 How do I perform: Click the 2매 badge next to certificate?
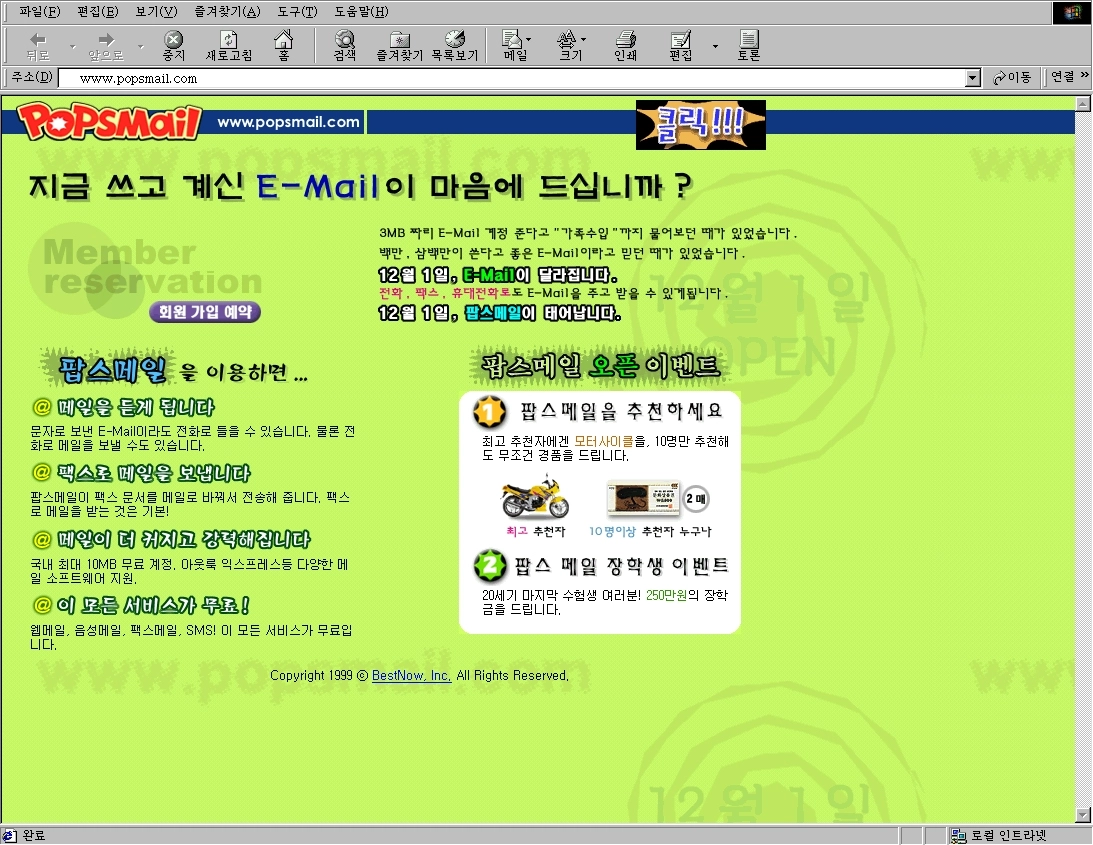click(695, 498)
